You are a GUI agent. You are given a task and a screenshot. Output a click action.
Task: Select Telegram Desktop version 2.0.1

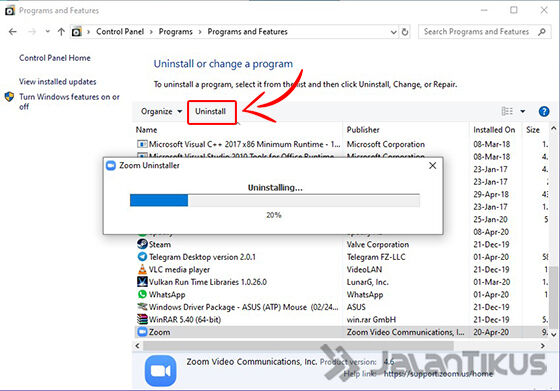[x=202, y=257]
